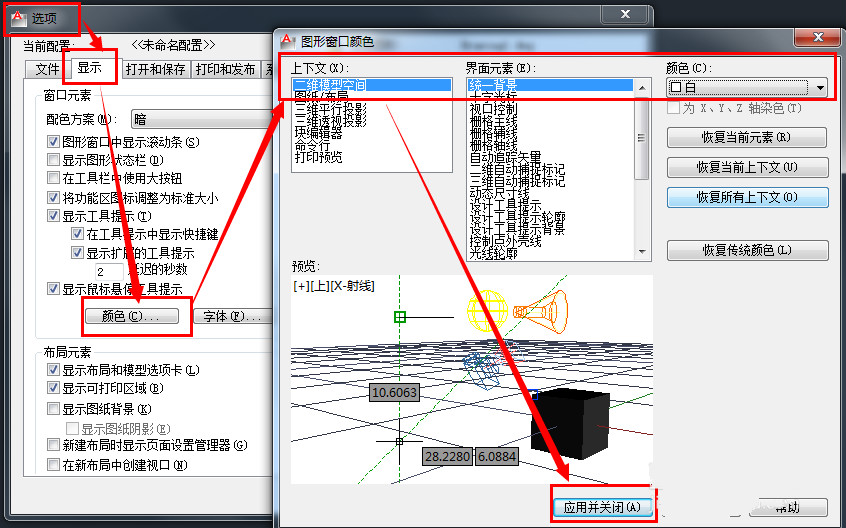
Task: Click the white color swatch in 颜色 box
Action: coord(676,88)
